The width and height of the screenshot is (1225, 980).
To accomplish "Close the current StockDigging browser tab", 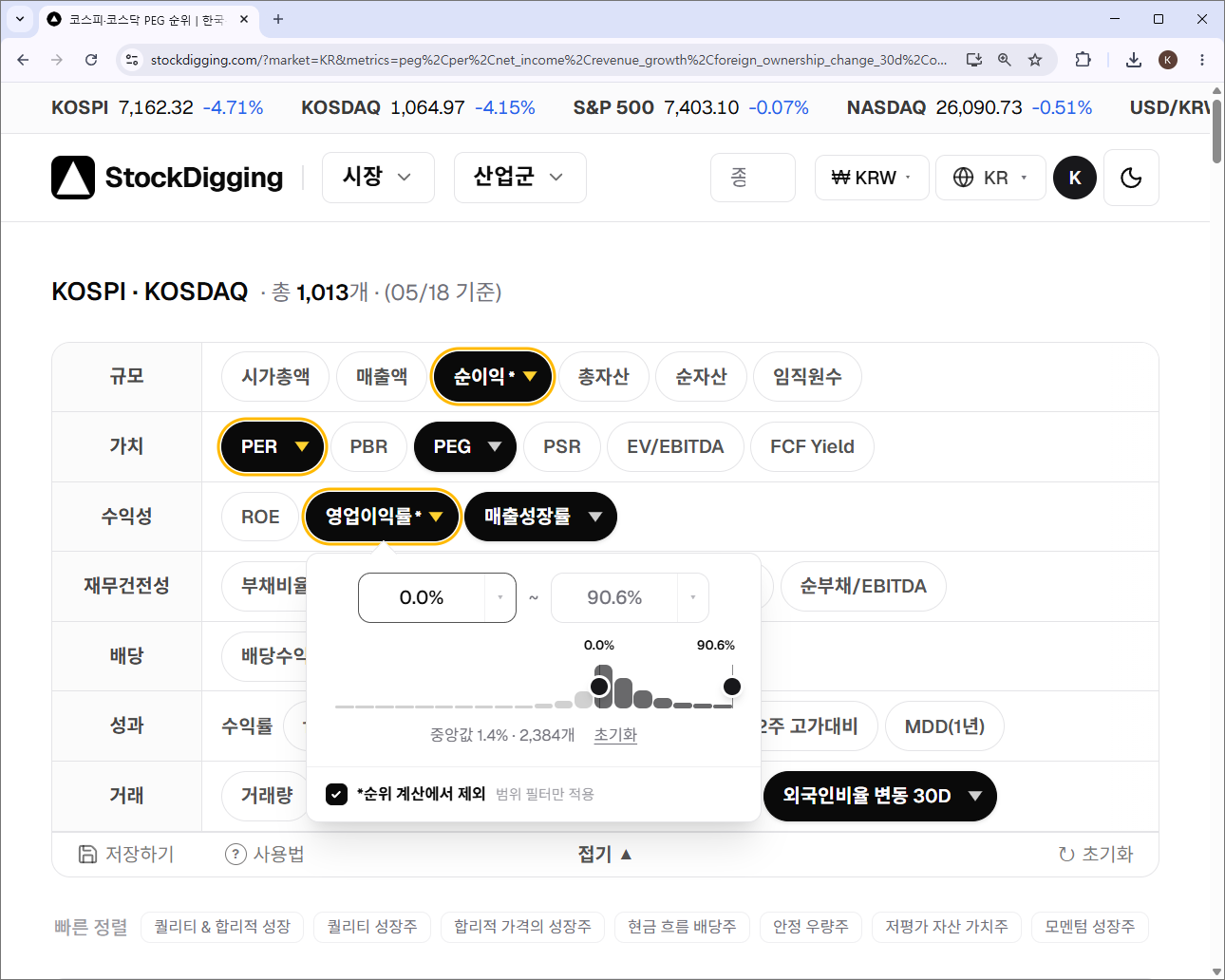I will click(x=244, y=19).
